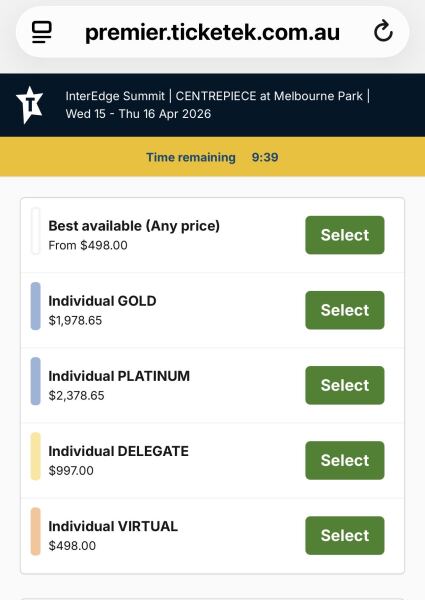
Task: Click the blue swatch beside Individual PLATINUM
Action: tap(36, 381)
